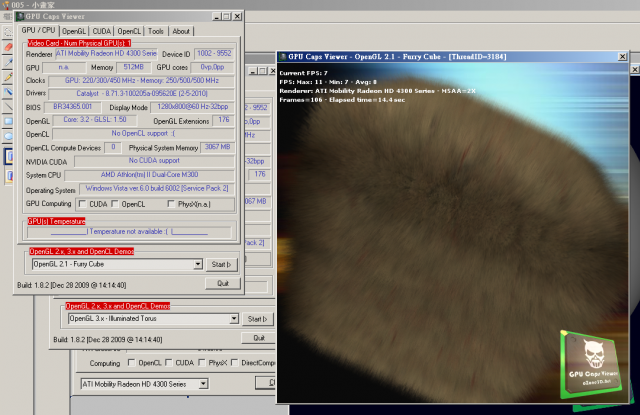640x415 pixels.
Task: Click the Device ID value '1002 - 9552'
Action: [x=214, y=53]
